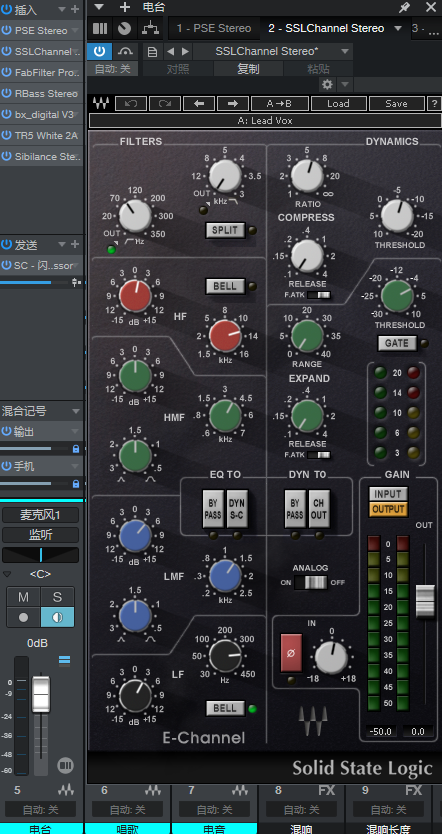Click the Waves undo arrow button

pos(130,103)
